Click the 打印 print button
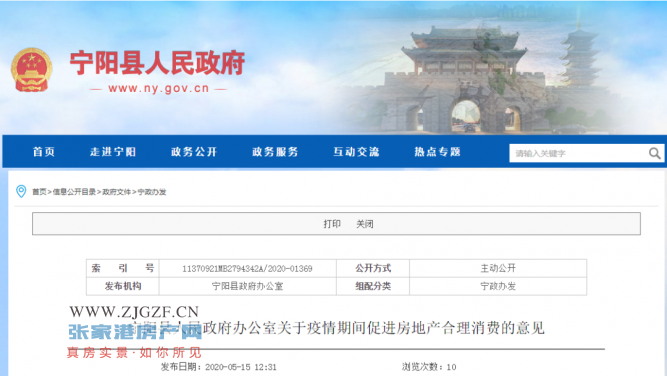This screenshot has width=667, height=376. point(332,224)
